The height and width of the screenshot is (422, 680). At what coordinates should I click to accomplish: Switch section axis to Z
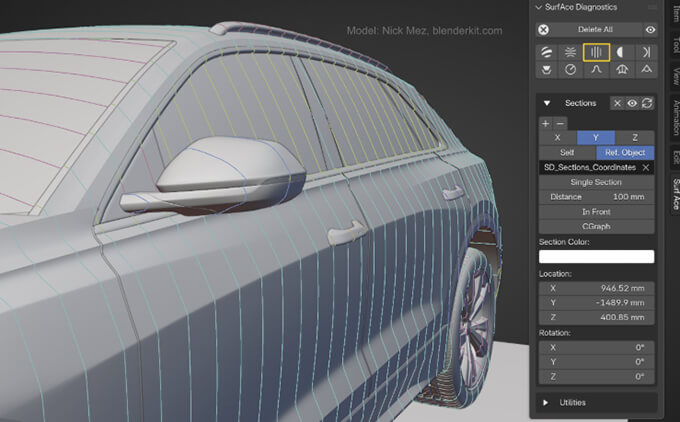635,137
